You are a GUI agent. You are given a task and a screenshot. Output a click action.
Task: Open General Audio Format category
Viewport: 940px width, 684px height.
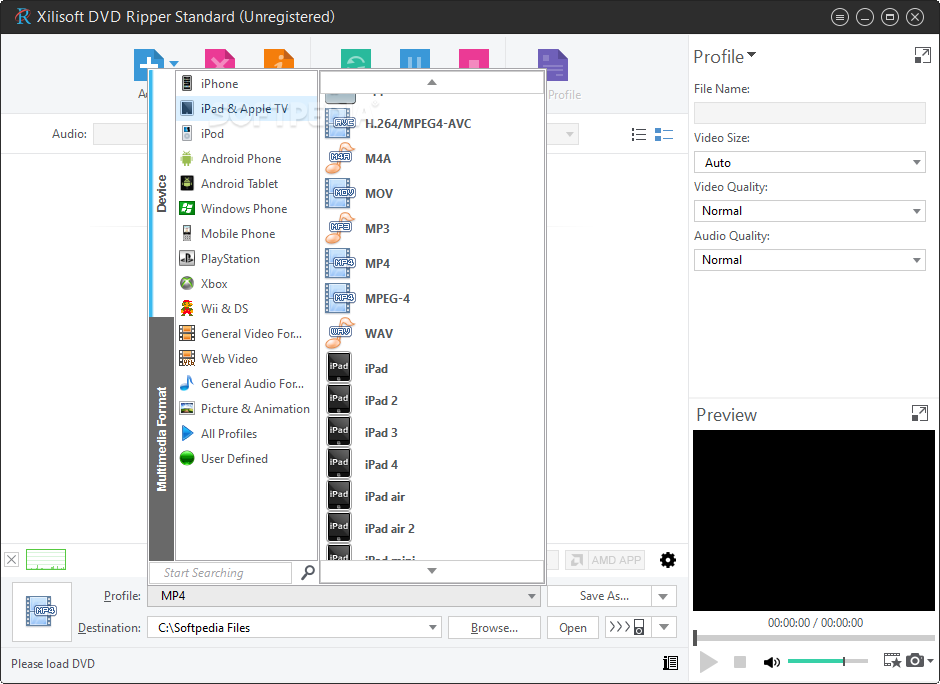(246, 384)
